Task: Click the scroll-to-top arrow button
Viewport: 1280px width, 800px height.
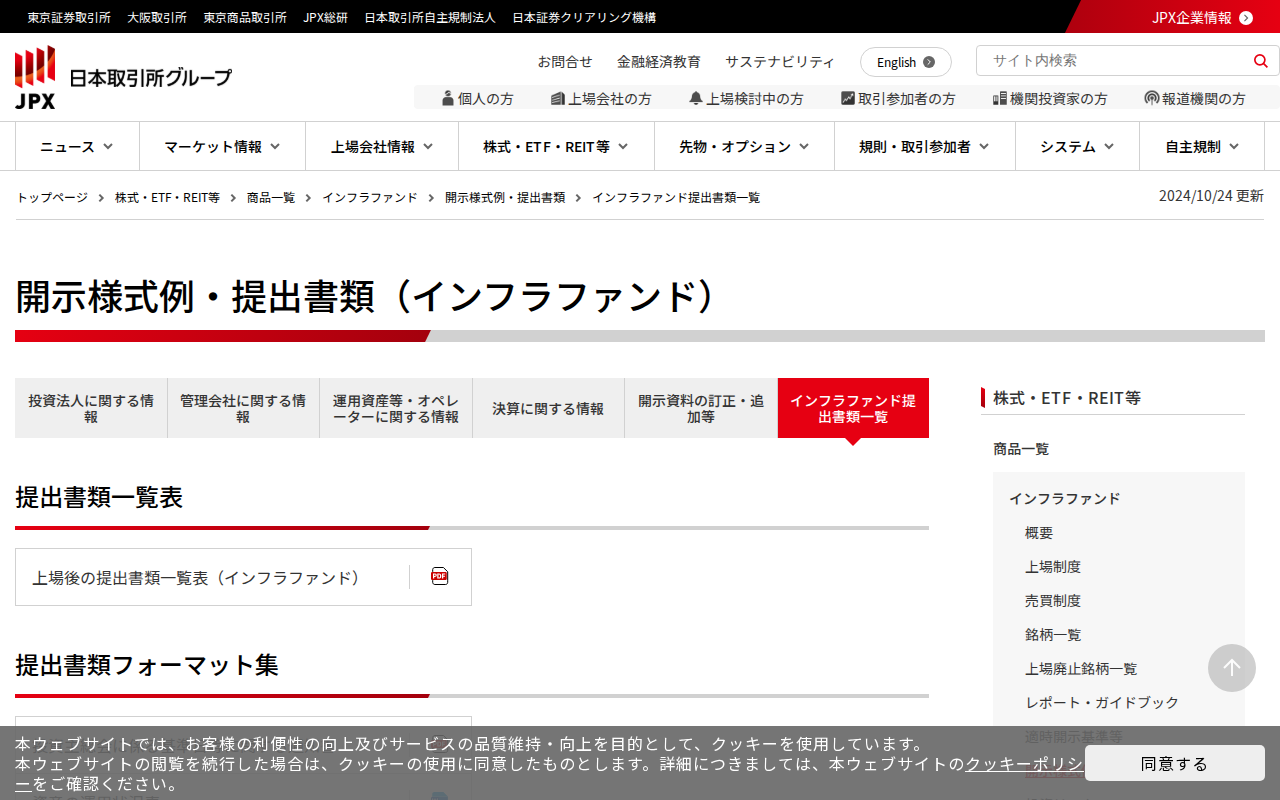Action: click(1232, 668)
